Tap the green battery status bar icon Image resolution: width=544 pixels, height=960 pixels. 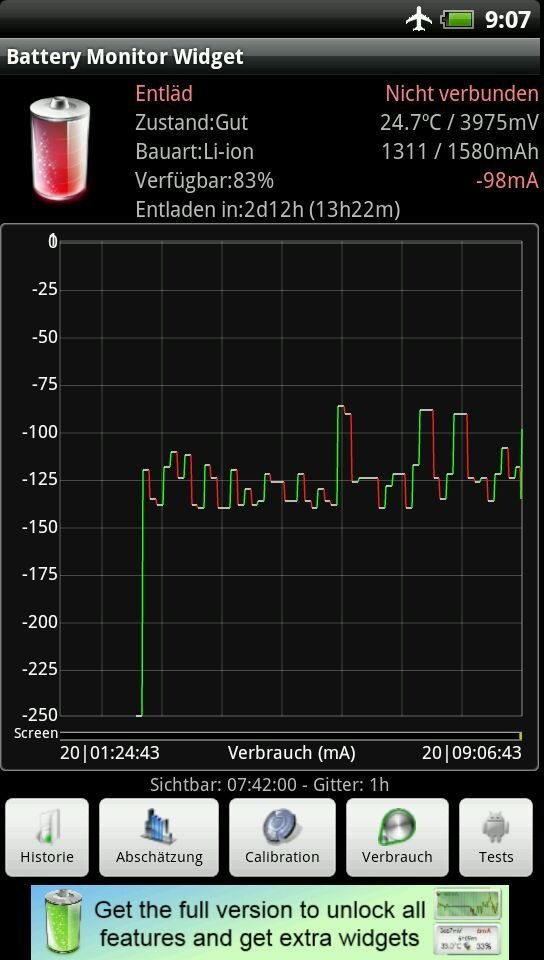point(458,20)
